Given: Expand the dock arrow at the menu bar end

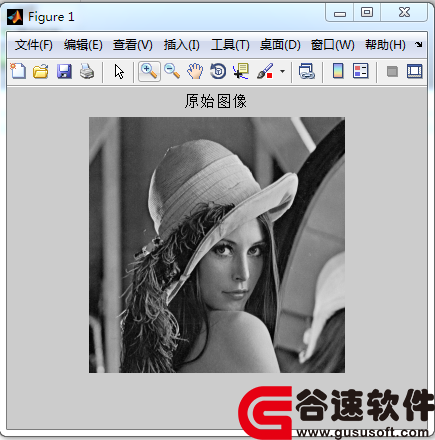Looking at the screenshot, I should 419,44.
